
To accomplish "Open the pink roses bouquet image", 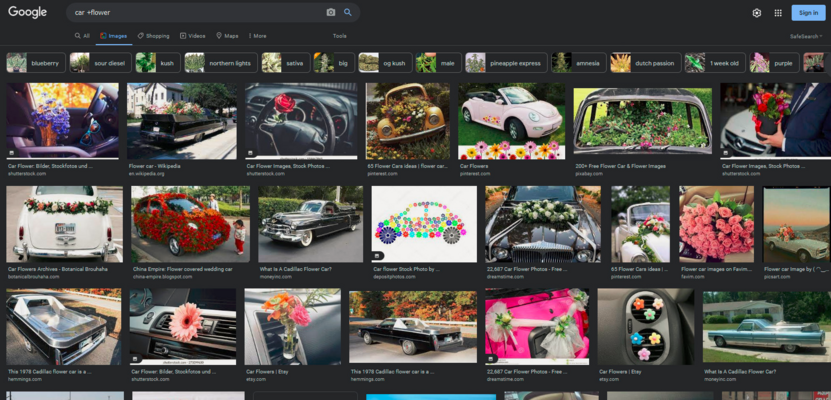I will (717, 224).
